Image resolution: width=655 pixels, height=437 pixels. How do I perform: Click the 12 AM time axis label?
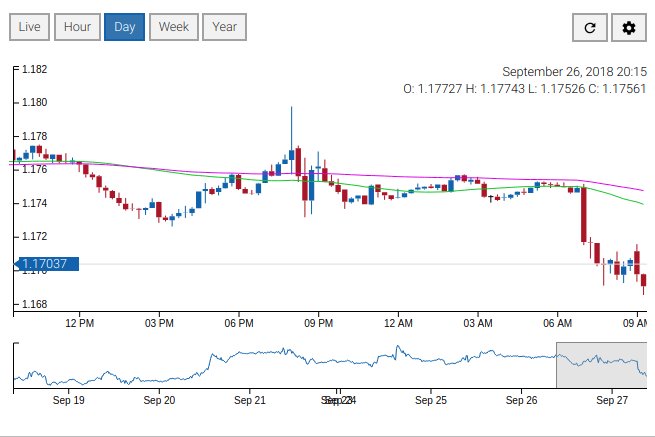point(398,323)
